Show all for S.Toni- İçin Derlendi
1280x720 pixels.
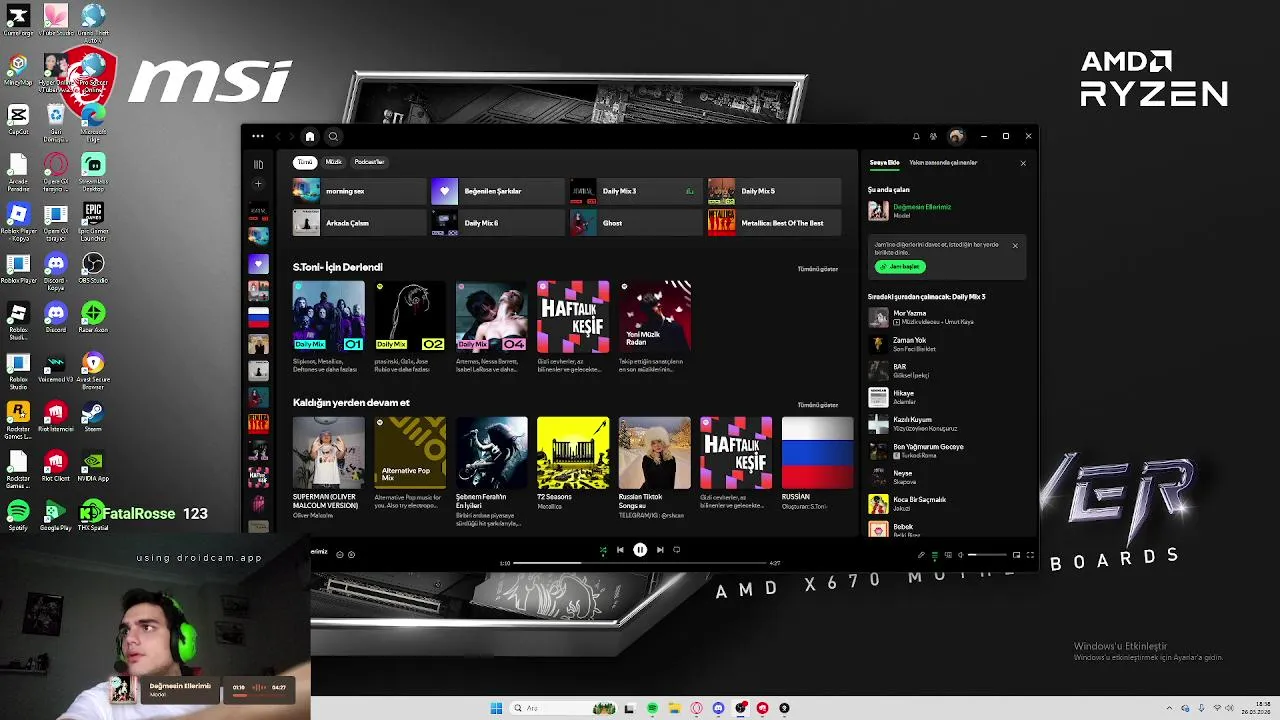click(817, 269)
